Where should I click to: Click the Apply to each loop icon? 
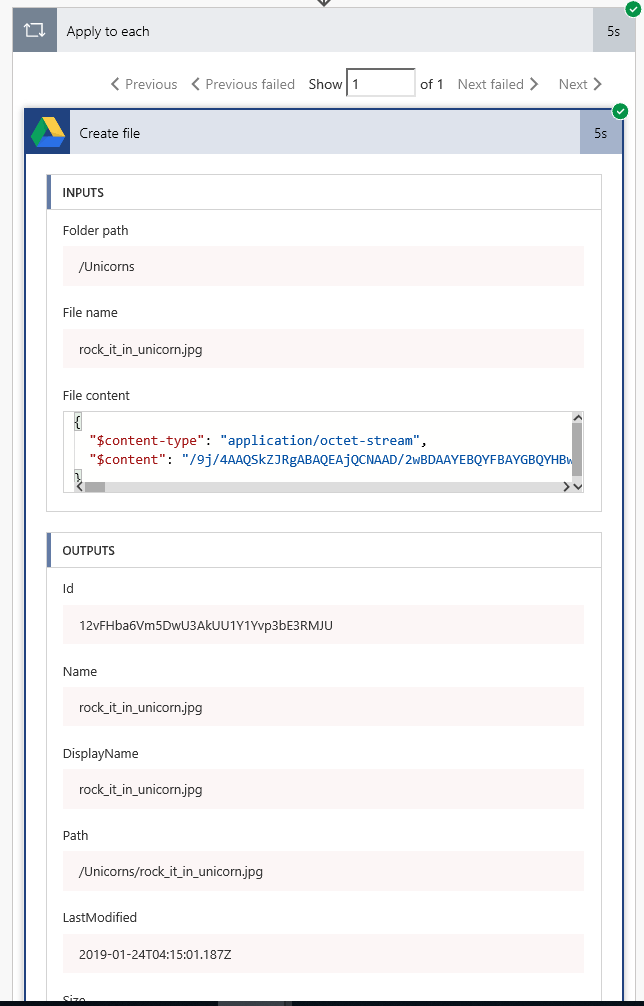point(35,31)
